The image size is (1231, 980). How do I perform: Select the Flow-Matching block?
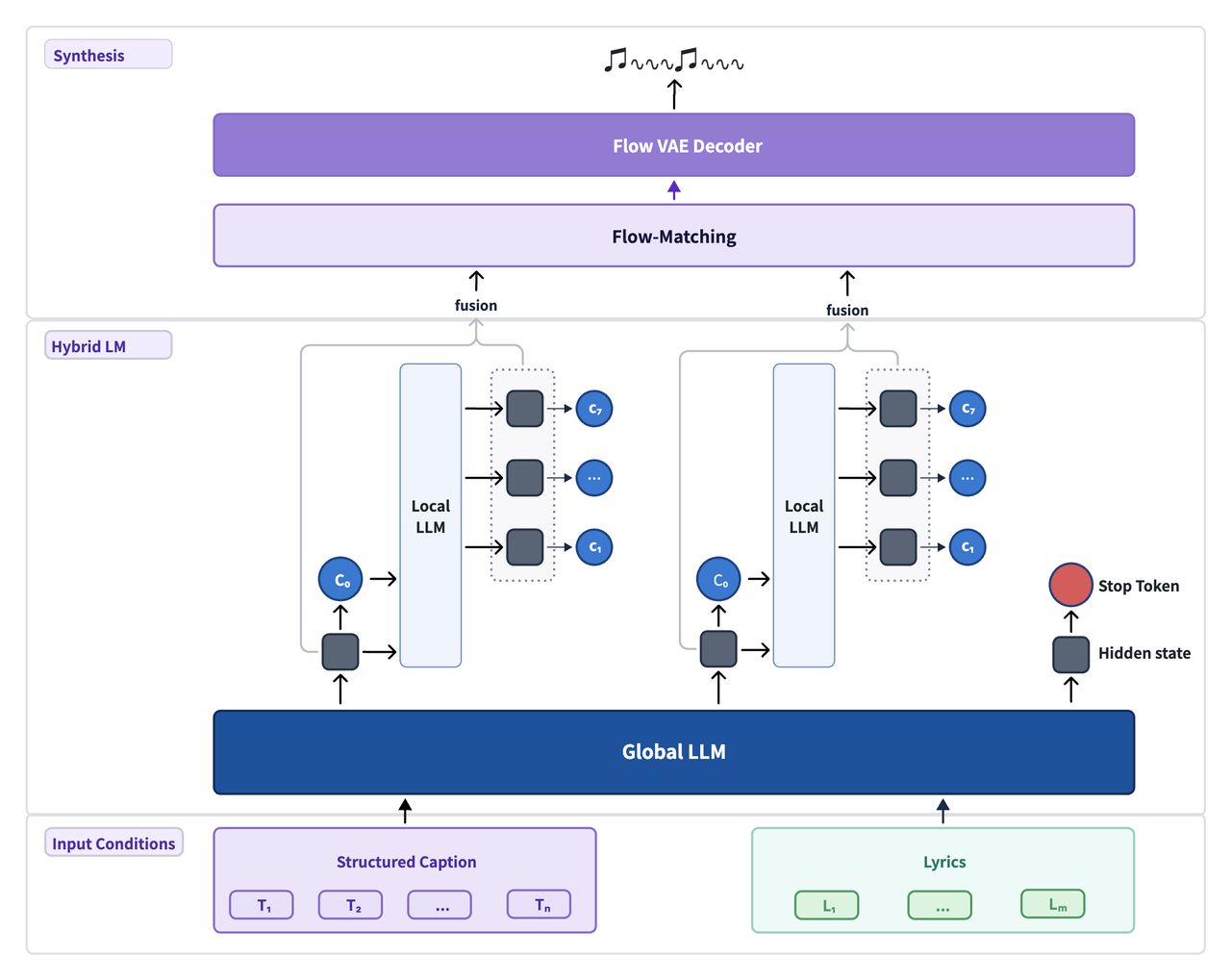click(673, 236)
